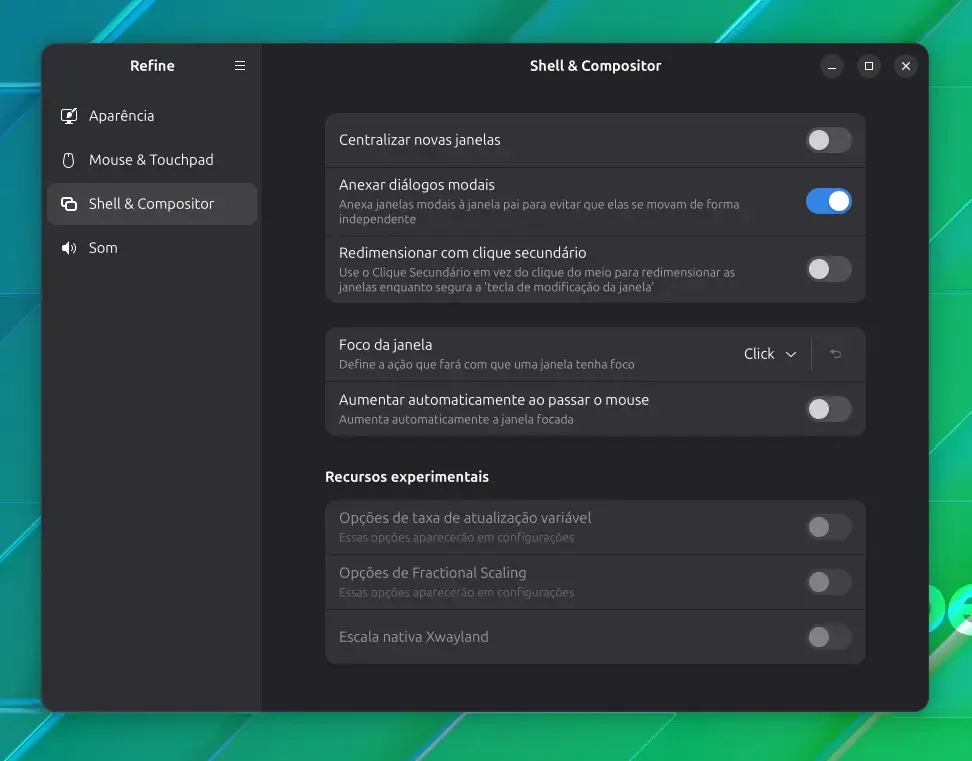Open the Refine hamburger menu
The width and height of the screenshot is (972, 761).
coord(240,66)
